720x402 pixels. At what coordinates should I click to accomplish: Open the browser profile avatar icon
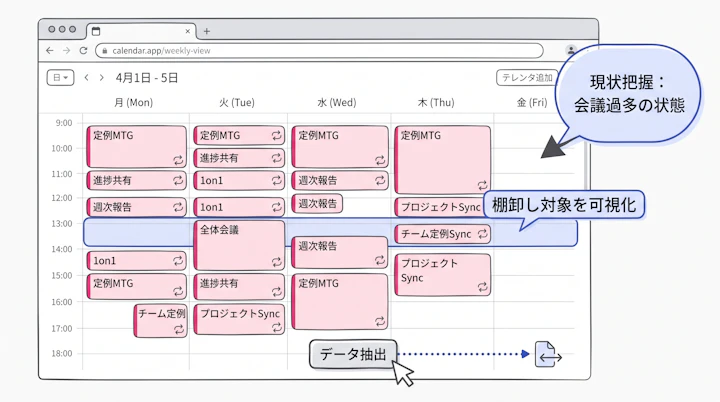(x=571, y=50)
